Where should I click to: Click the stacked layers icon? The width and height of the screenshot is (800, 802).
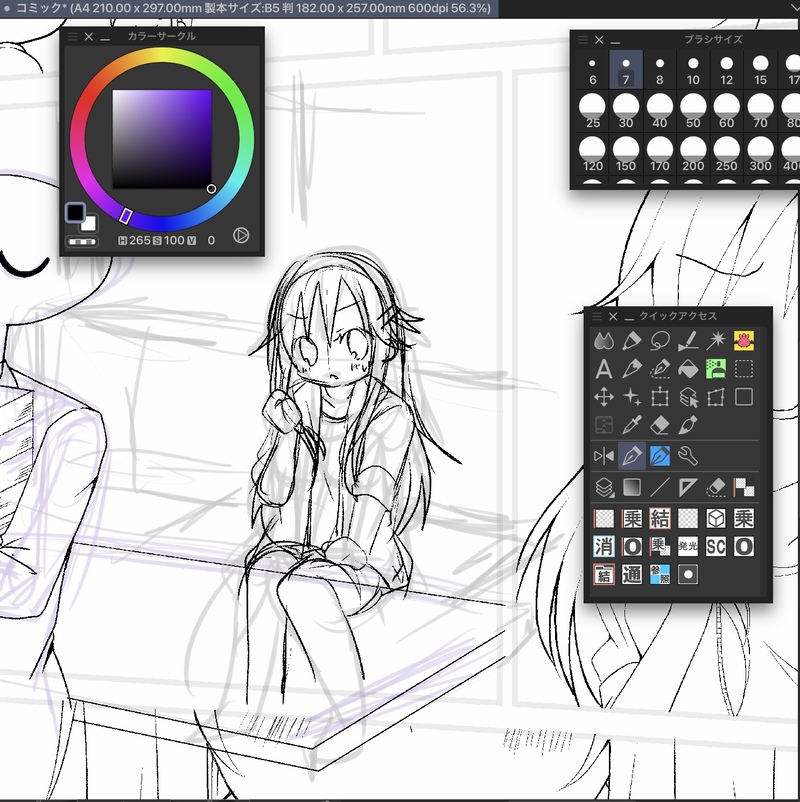click(604, 487)
